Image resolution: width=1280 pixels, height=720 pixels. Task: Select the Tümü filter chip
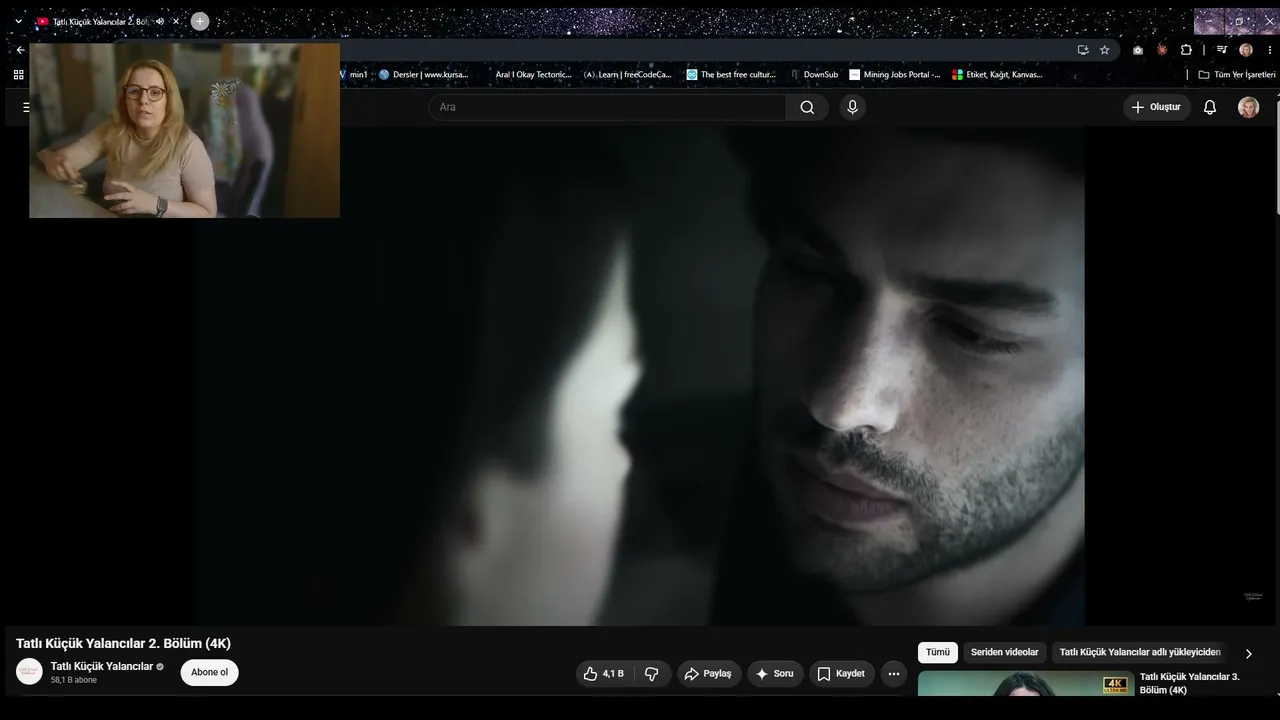pyautogui.click(x=938, y=652)
